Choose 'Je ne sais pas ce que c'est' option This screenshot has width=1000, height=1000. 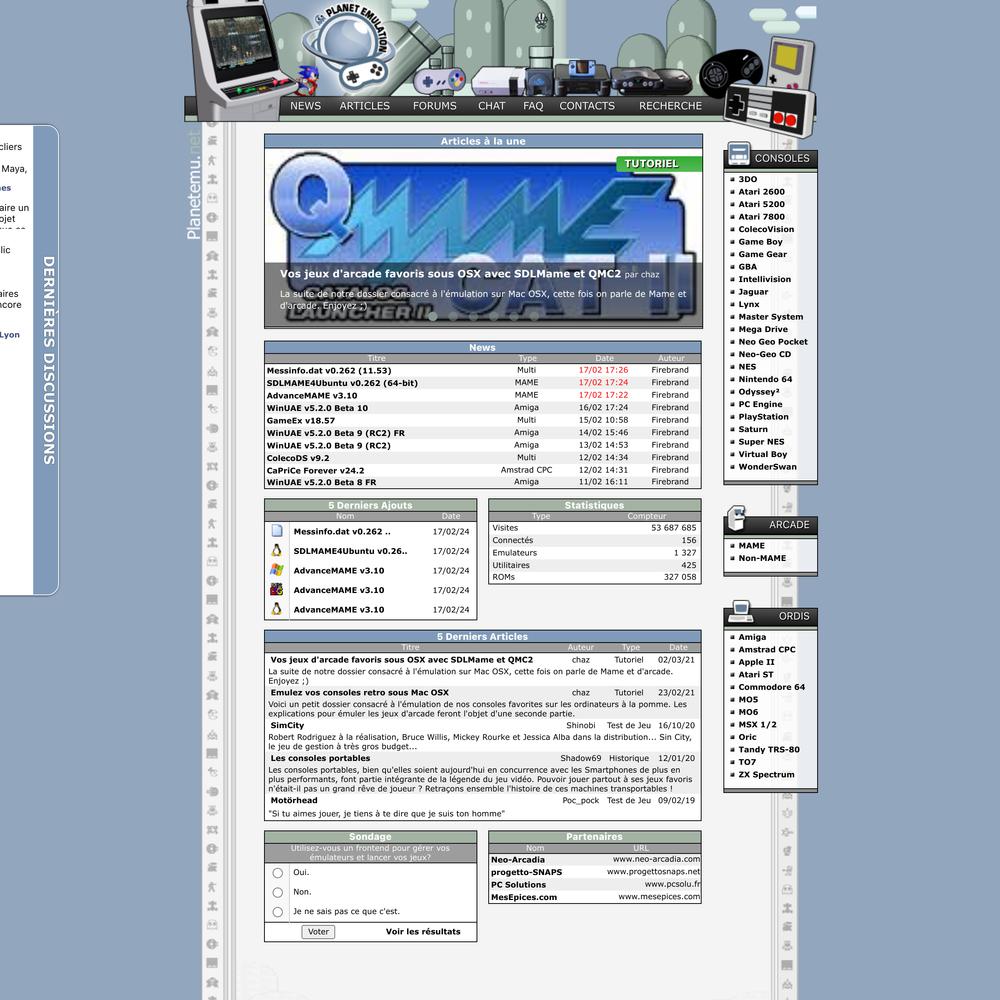point(277,912)
